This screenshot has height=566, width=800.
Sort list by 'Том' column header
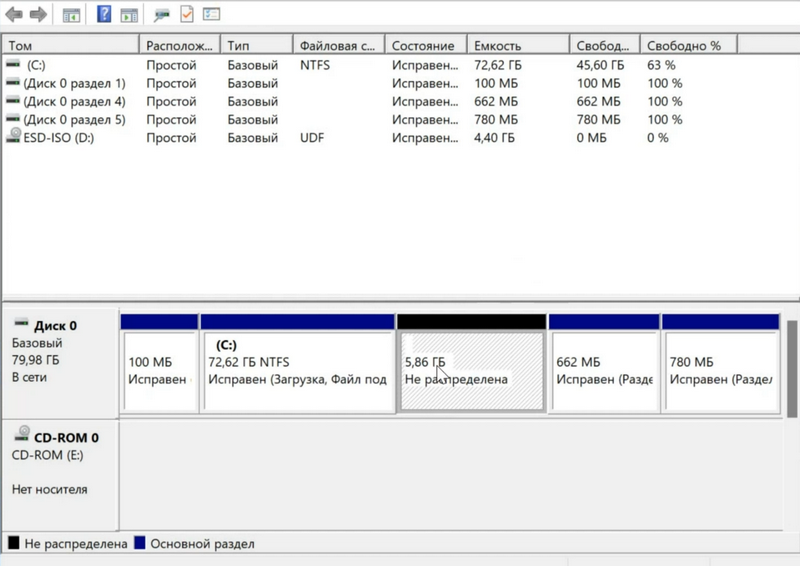coord(70,46)
